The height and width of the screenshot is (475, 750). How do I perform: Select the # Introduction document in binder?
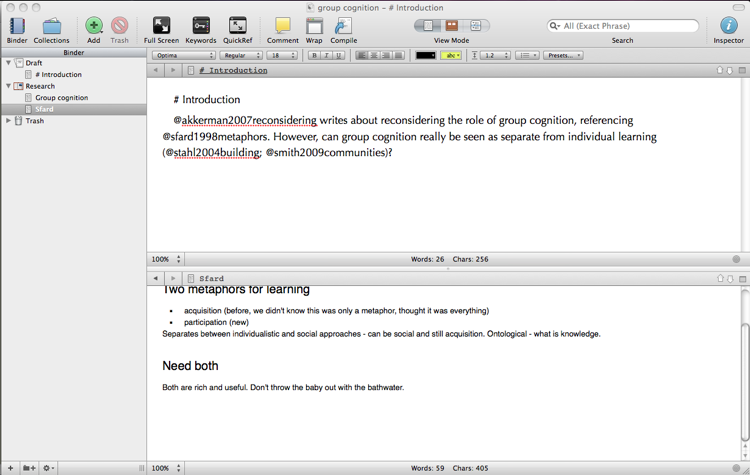[x=58, y=75]
